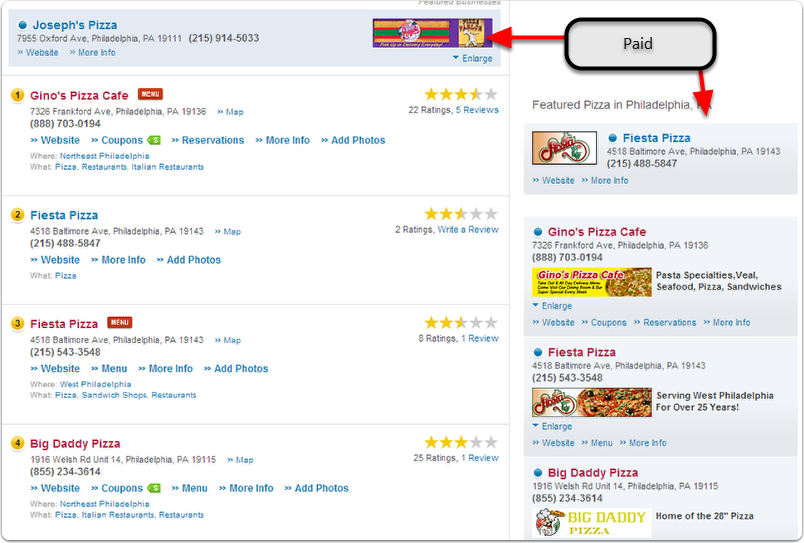Viewport: 804px width, 543px height.
Task: Open Big Daddy Pizza main listing title
Action: tap(75, 444)
